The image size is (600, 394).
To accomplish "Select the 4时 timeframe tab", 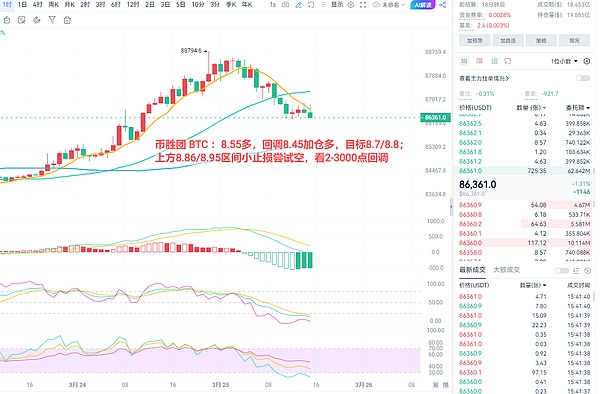I will coord(38,5).
